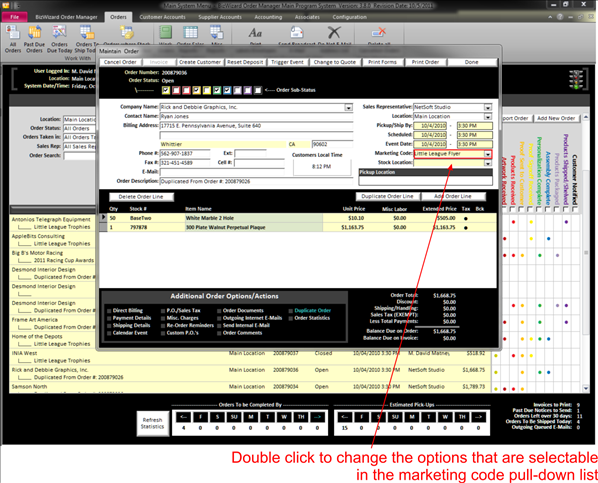598x483 pixels.
Task: Click the back arrow in Orders To be Completed By
Action: (183, 417)
